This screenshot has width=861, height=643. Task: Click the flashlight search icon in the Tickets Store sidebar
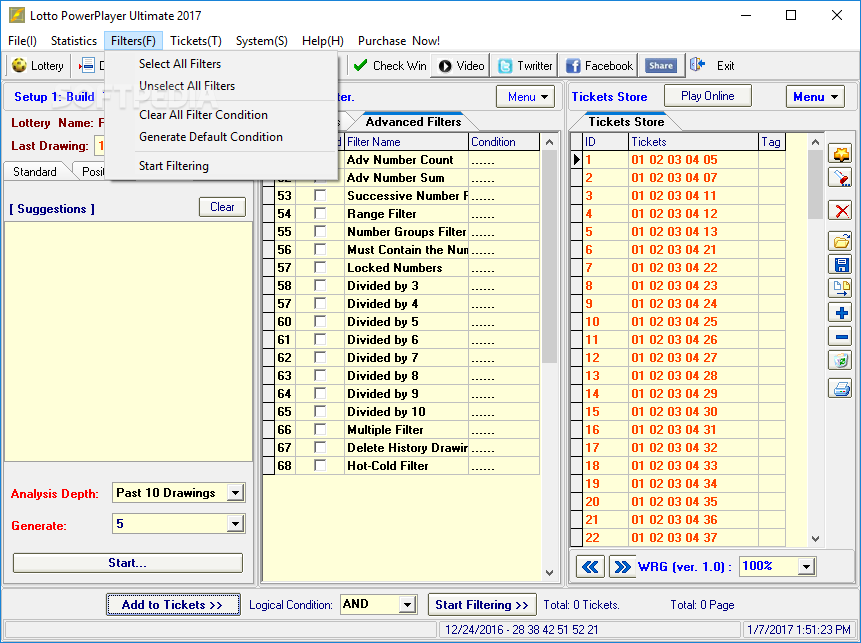pos(841,177)
